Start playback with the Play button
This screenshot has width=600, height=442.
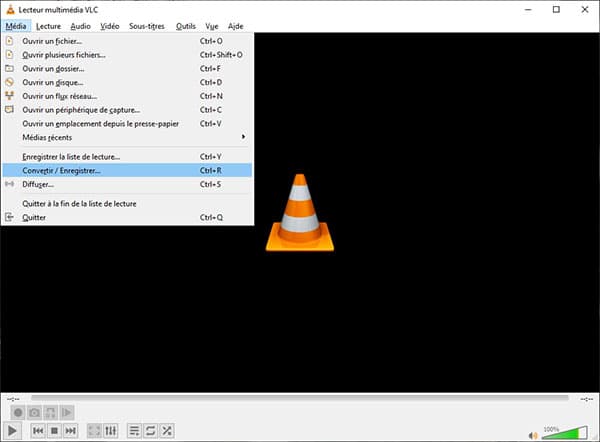click(x=12, y=431)
